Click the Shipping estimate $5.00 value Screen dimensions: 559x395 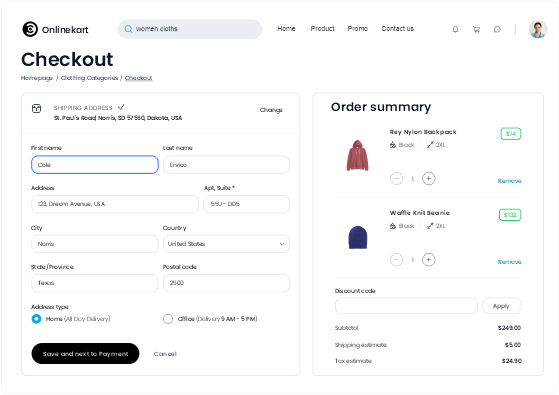(513, 345)
